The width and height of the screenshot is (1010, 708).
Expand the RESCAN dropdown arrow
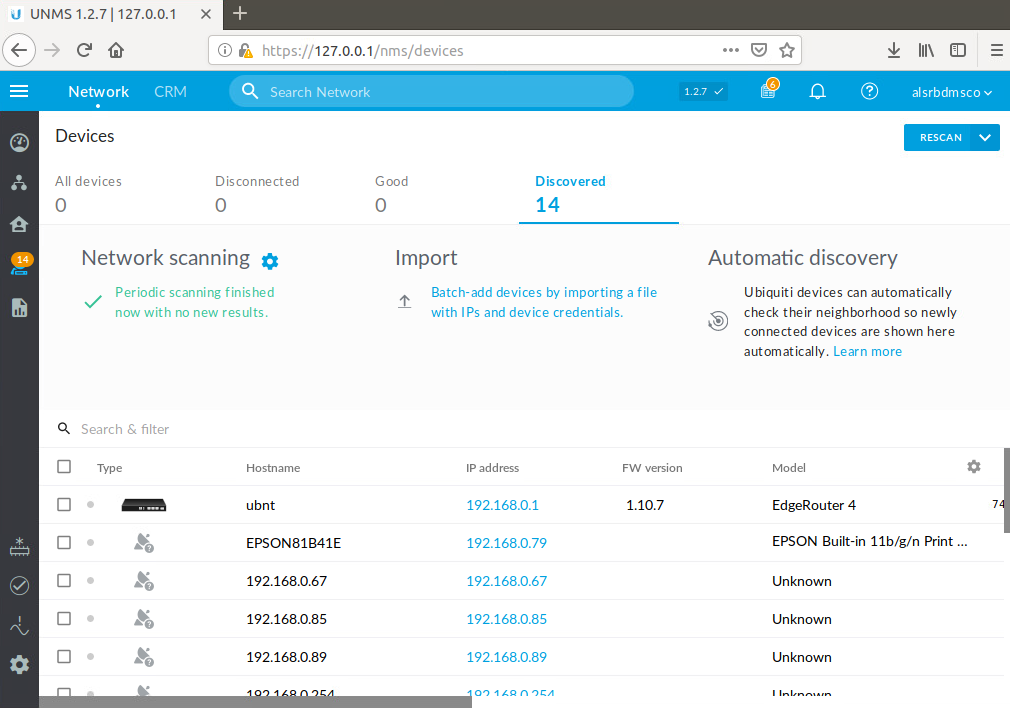(985, 137)
